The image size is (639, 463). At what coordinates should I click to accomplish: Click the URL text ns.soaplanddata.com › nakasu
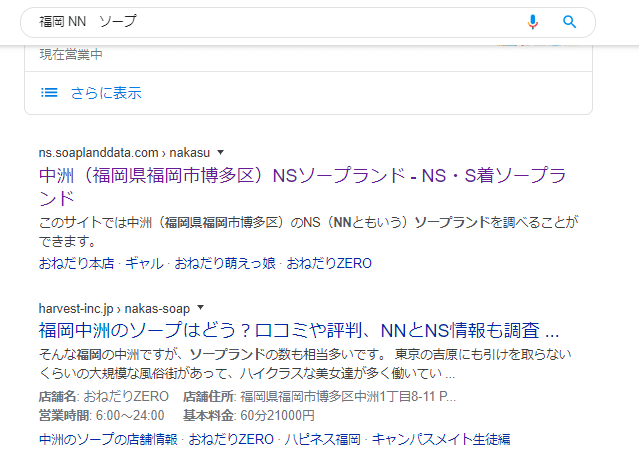[124, 153]
